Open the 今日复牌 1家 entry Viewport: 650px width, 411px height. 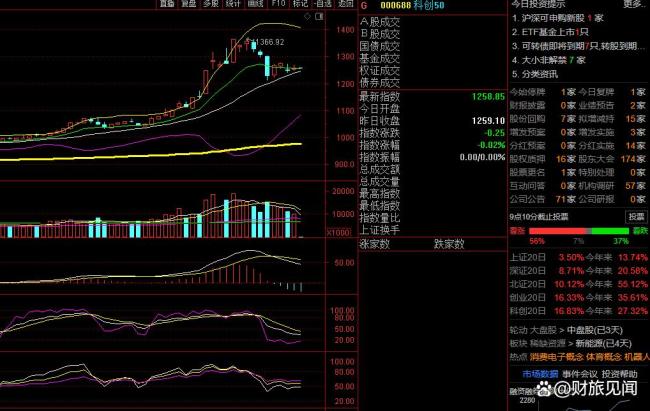[x=612, y=92]
